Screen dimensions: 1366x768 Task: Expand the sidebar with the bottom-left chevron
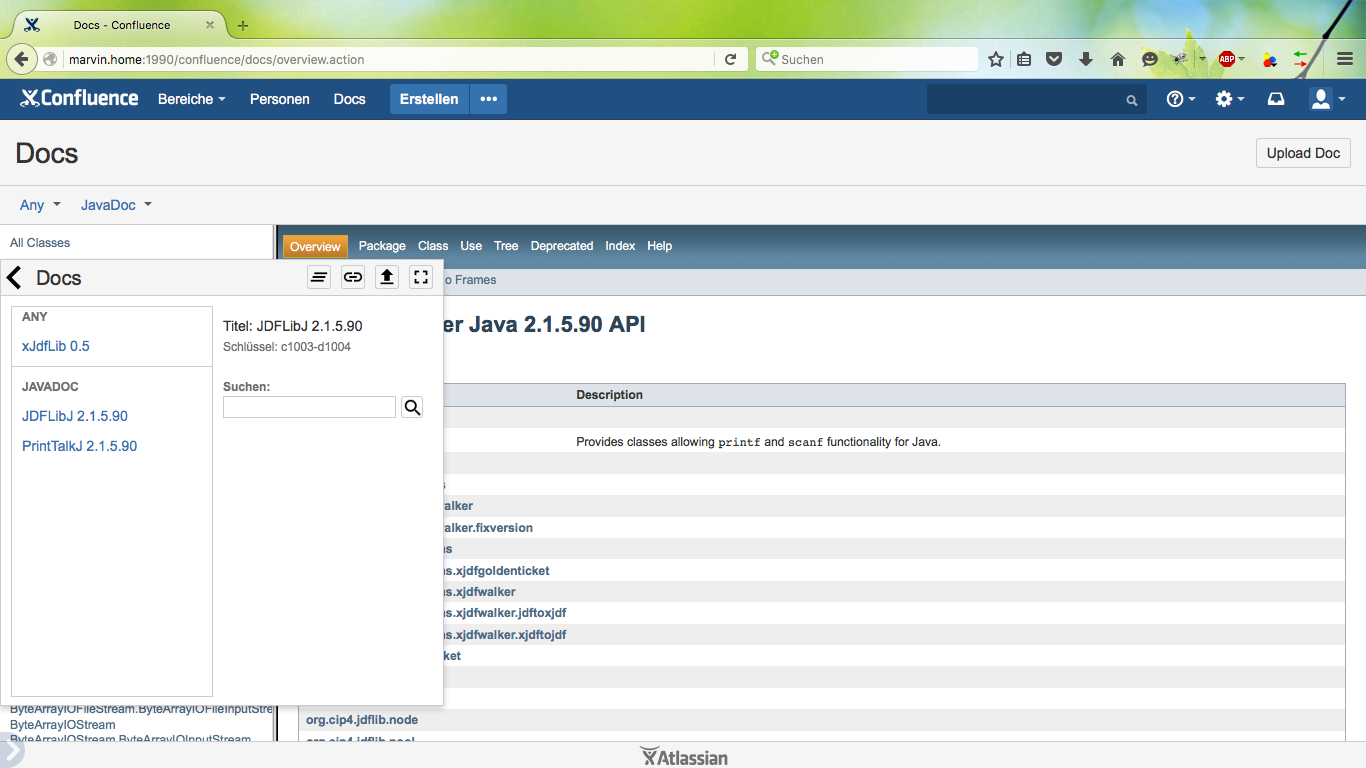(10, 752)
